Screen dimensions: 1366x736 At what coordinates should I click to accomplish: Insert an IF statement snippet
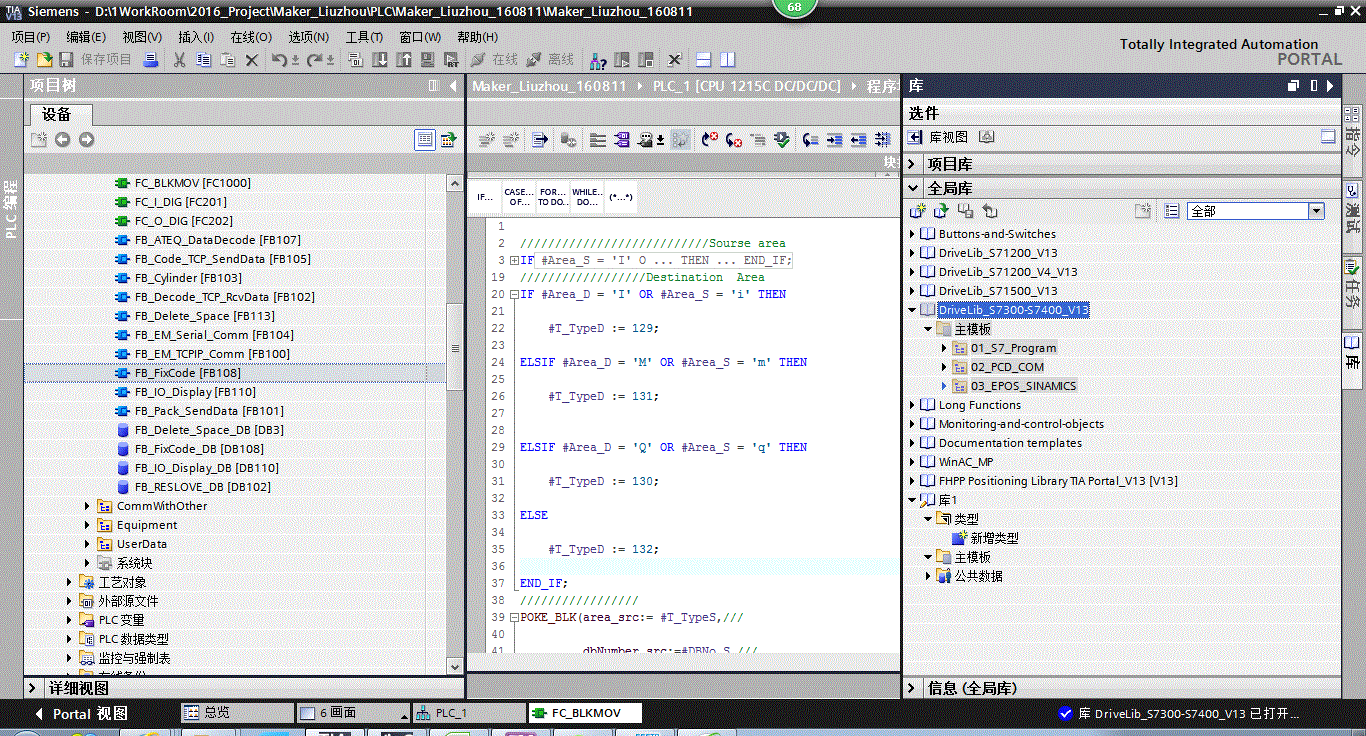[485, 197]
